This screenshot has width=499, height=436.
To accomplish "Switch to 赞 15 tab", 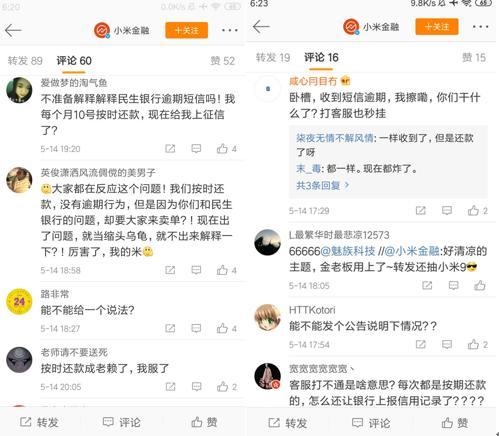I will click(474, 57).
